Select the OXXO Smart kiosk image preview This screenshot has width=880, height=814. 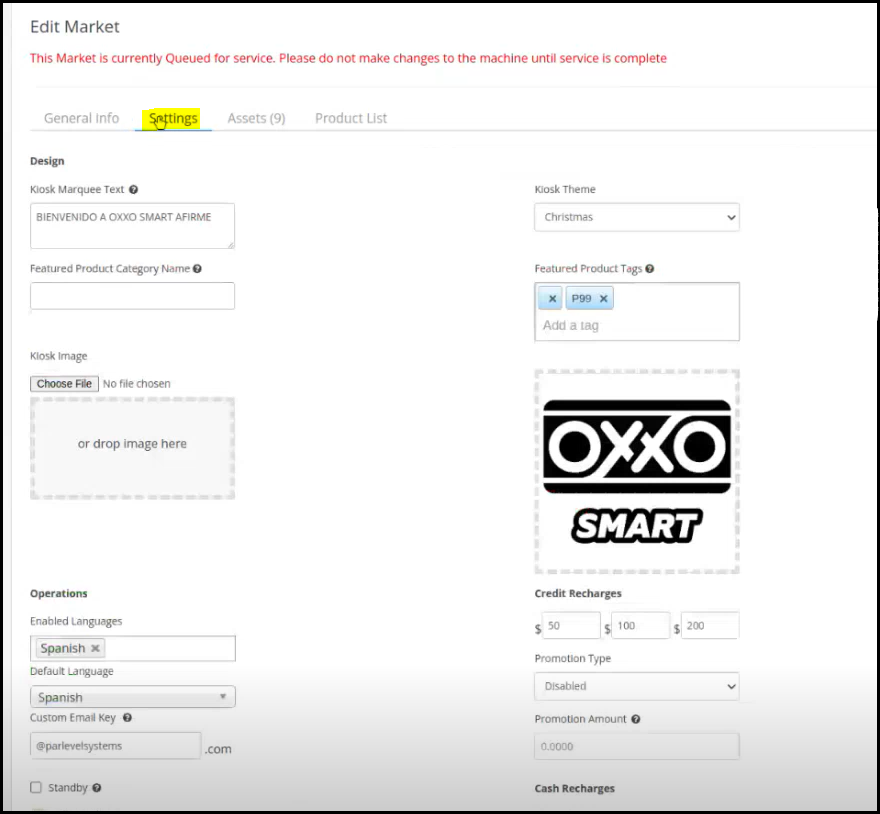(636, 472)
